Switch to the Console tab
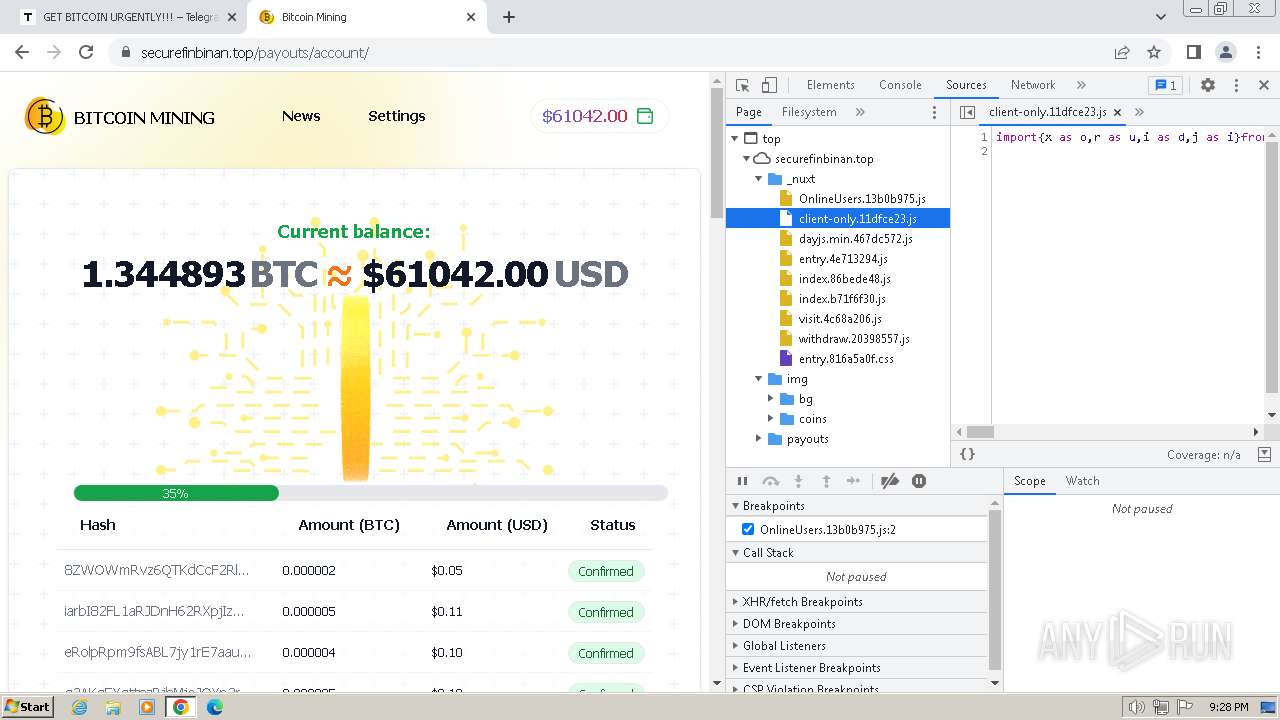This screenshot has height=720, width=1280. click(x=900, y=85)
